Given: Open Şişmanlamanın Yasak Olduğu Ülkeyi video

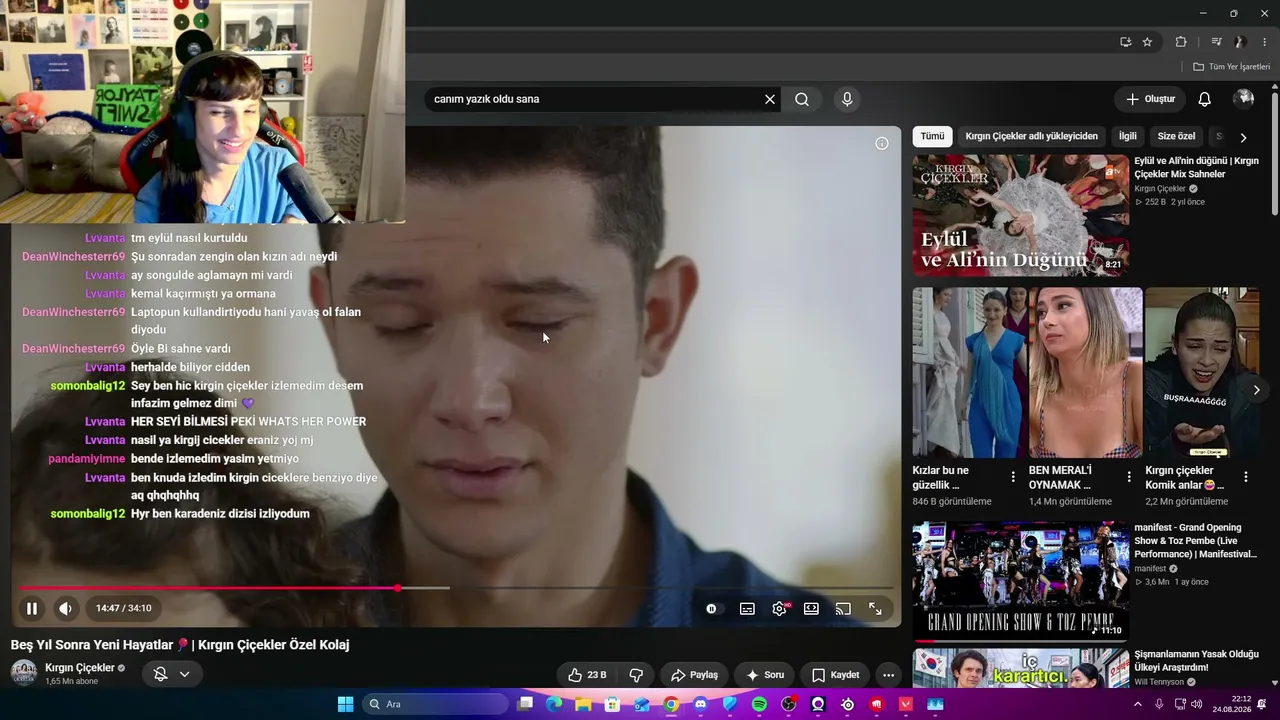Looking at the screenshot, I should coord(1196,660).
